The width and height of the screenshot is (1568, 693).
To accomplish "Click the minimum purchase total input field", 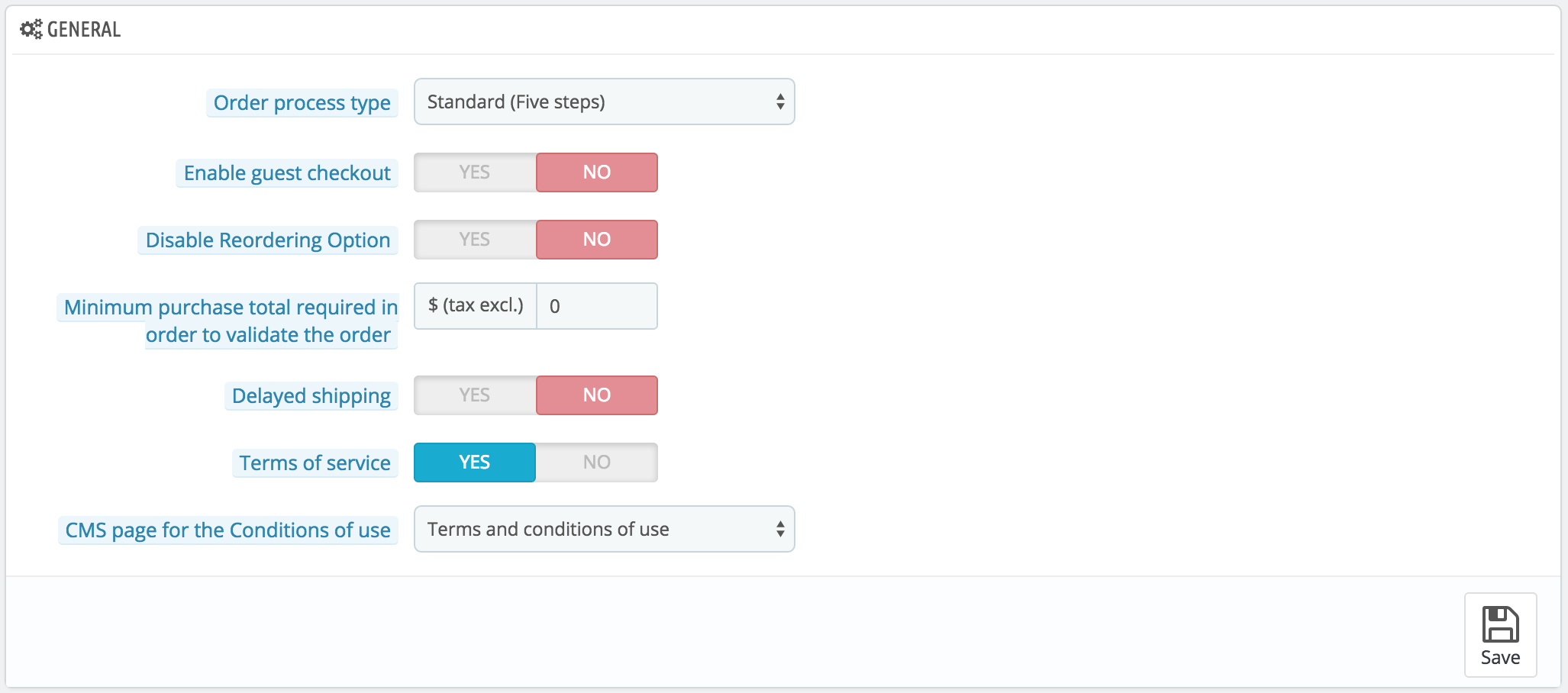I will tap(597, 306).
